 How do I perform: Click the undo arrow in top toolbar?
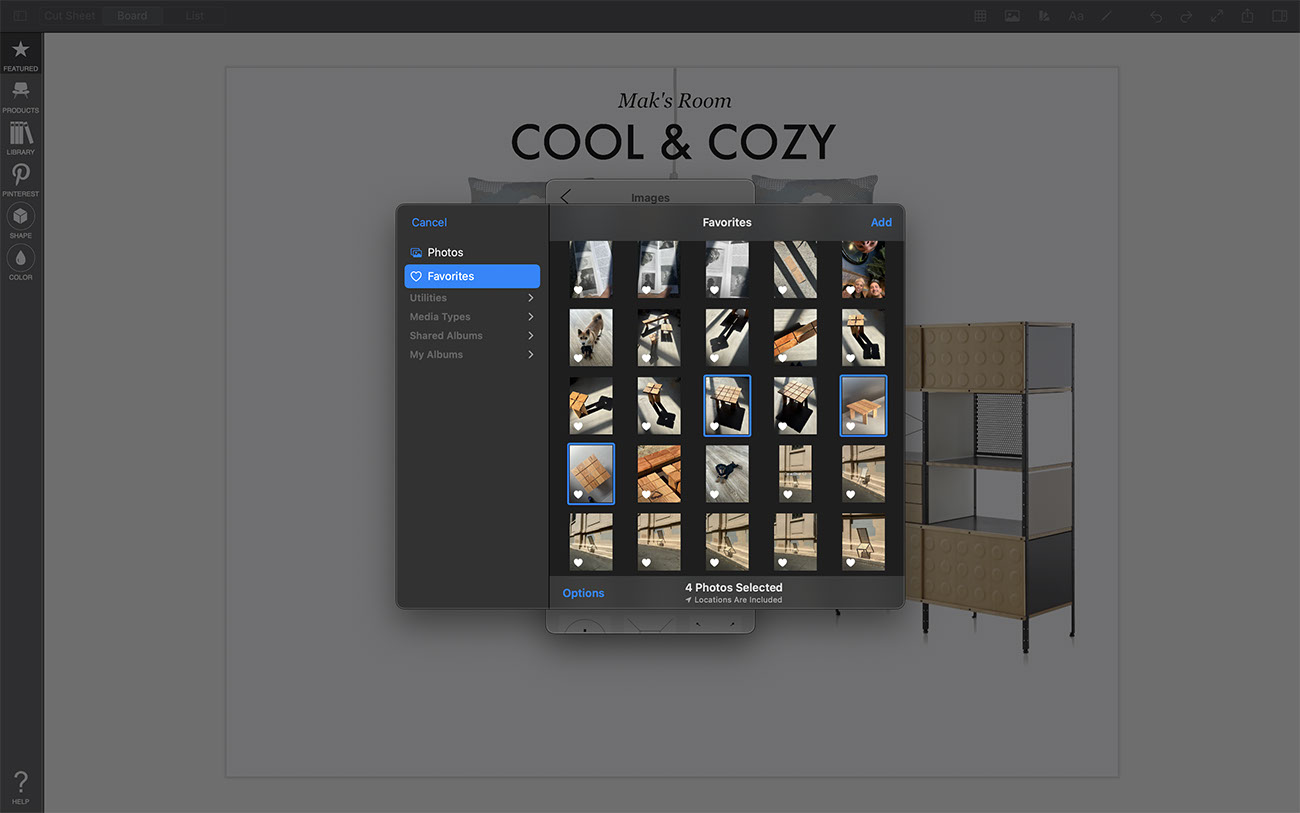[1156, 16]
